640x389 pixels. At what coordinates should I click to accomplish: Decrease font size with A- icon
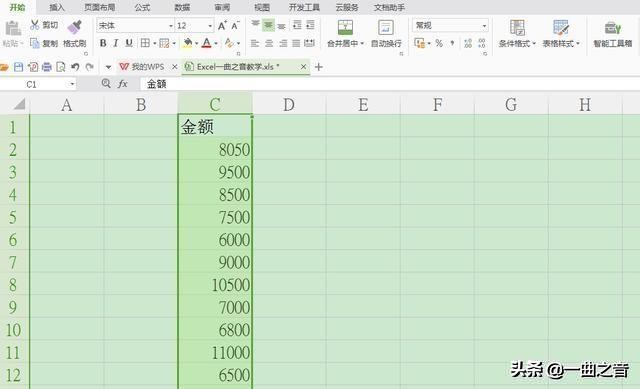click(x=235, y=25)
